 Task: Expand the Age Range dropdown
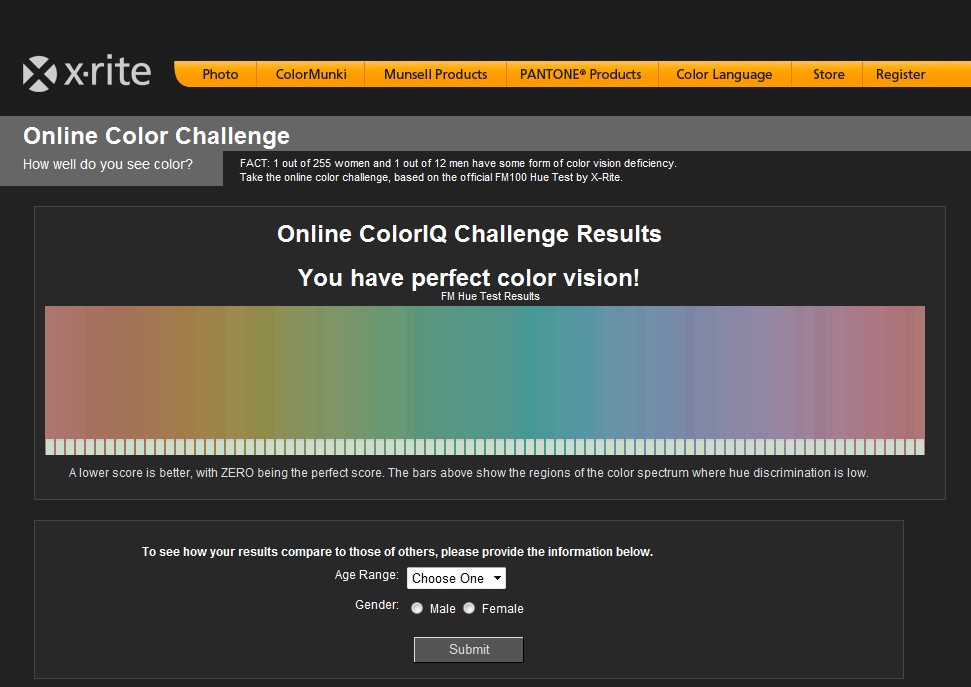tap(456, 578)
